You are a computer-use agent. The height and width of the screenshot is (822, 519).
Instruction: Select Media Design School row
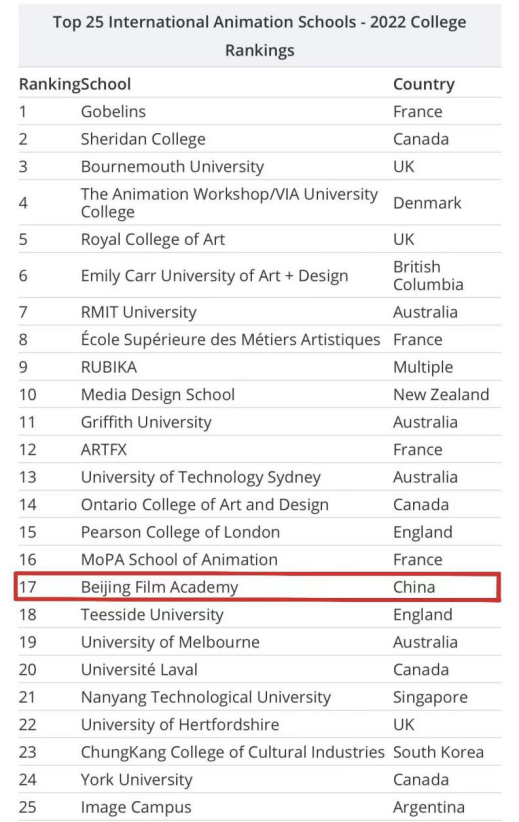pyautogui.click(x=260, y=395)
